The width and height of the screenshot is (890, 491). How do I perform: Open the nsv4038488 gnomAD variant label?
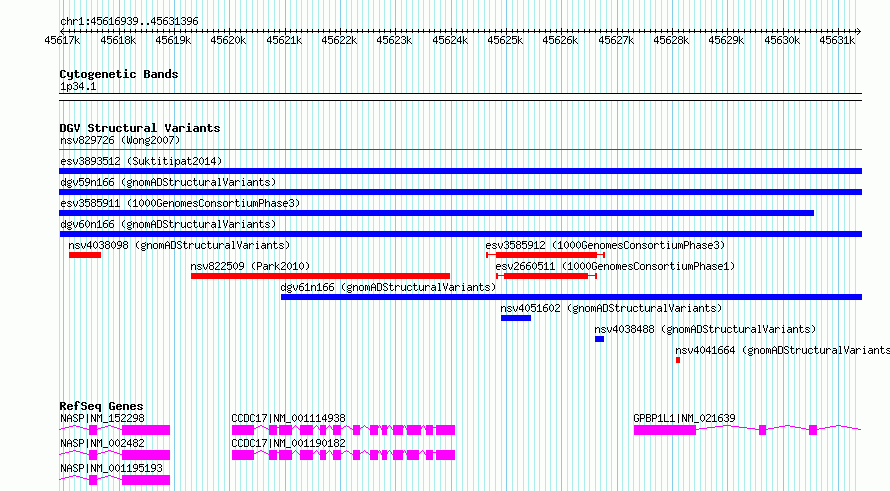(x=705, y=329)
